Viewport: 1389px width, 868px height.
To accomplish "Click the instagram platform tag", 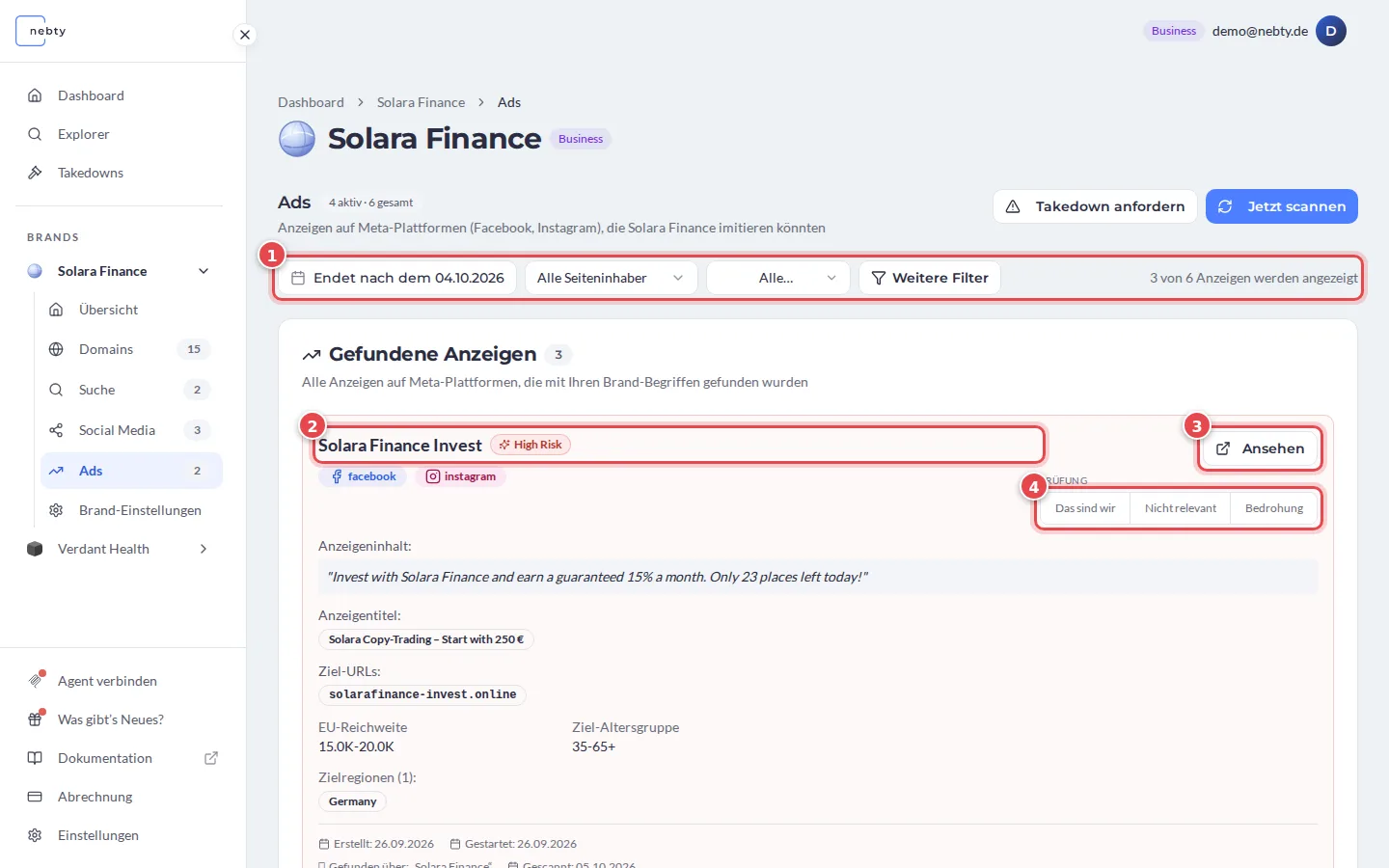I will [461, 476].
